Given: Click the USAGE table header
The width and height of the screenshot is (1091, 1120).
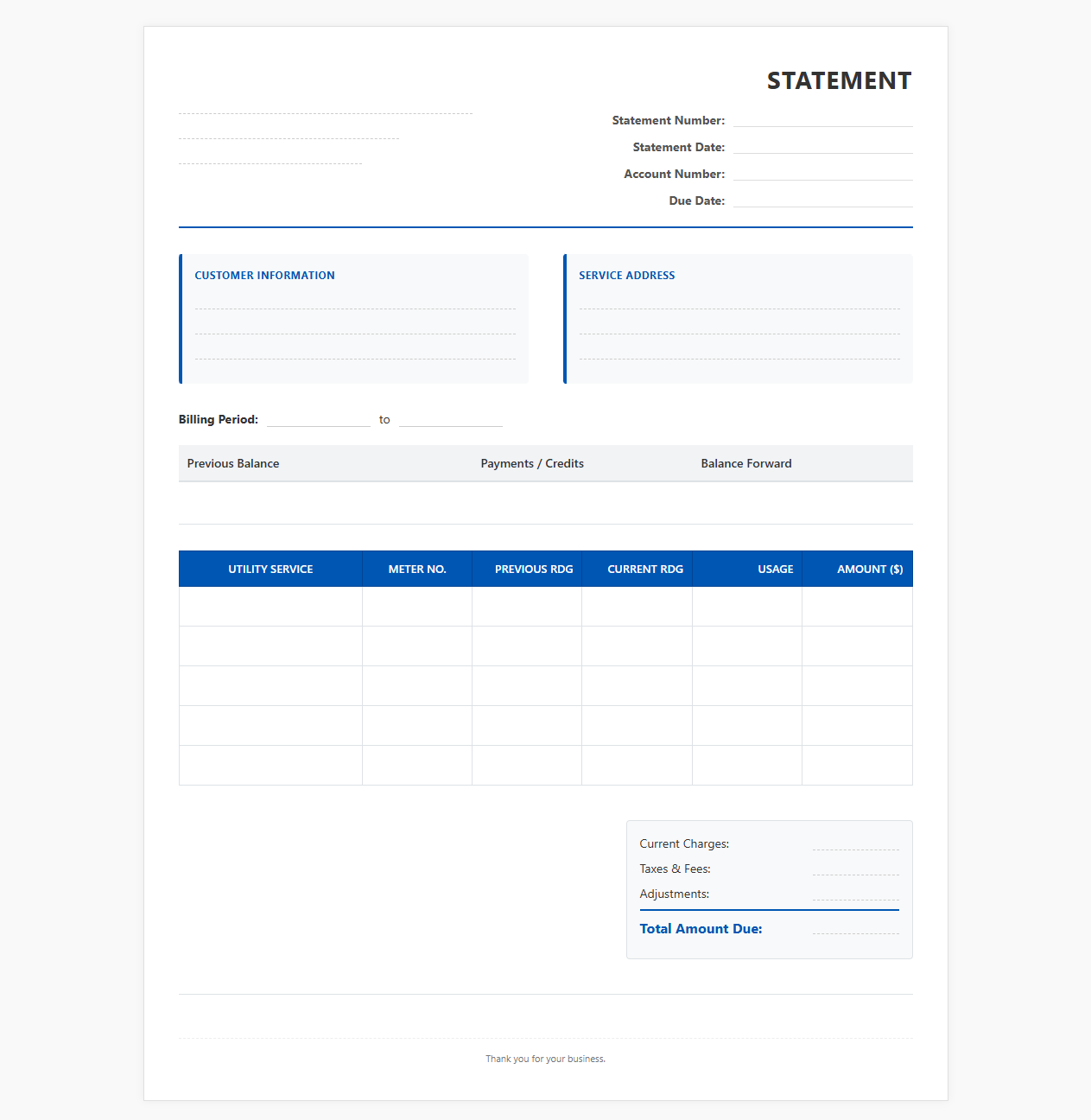Looking at the screenshot, I should pos(747,569).
